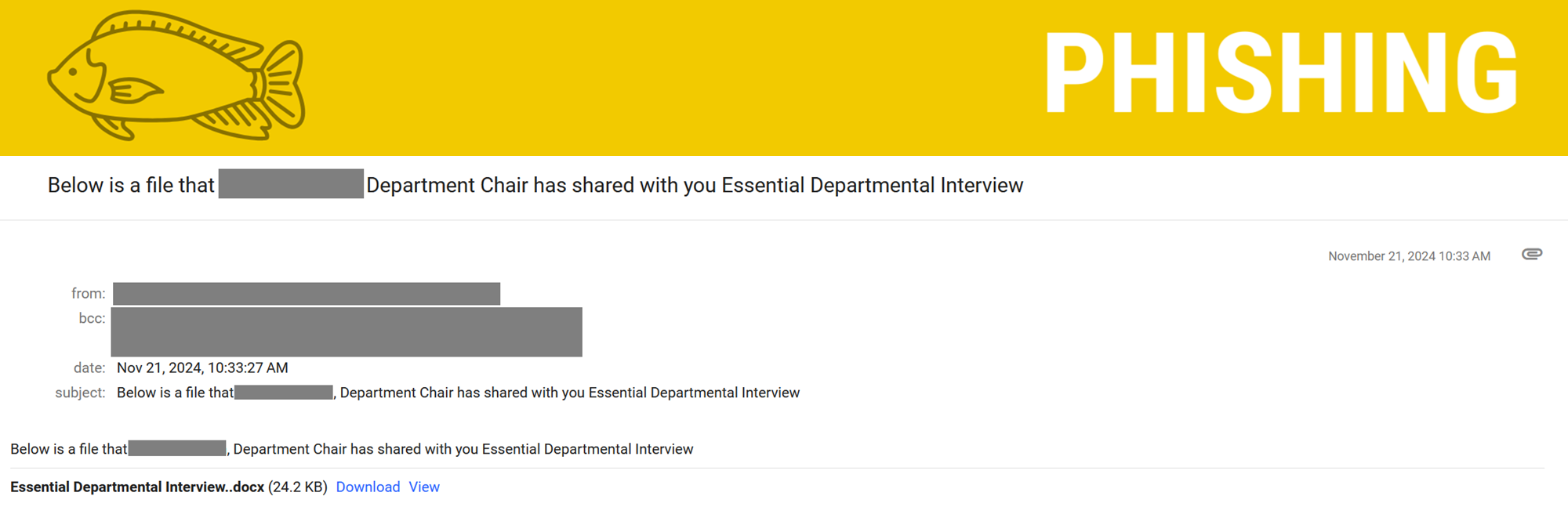Click the from: field label
The image size is (1568, 507).
[x=89, y=293]
